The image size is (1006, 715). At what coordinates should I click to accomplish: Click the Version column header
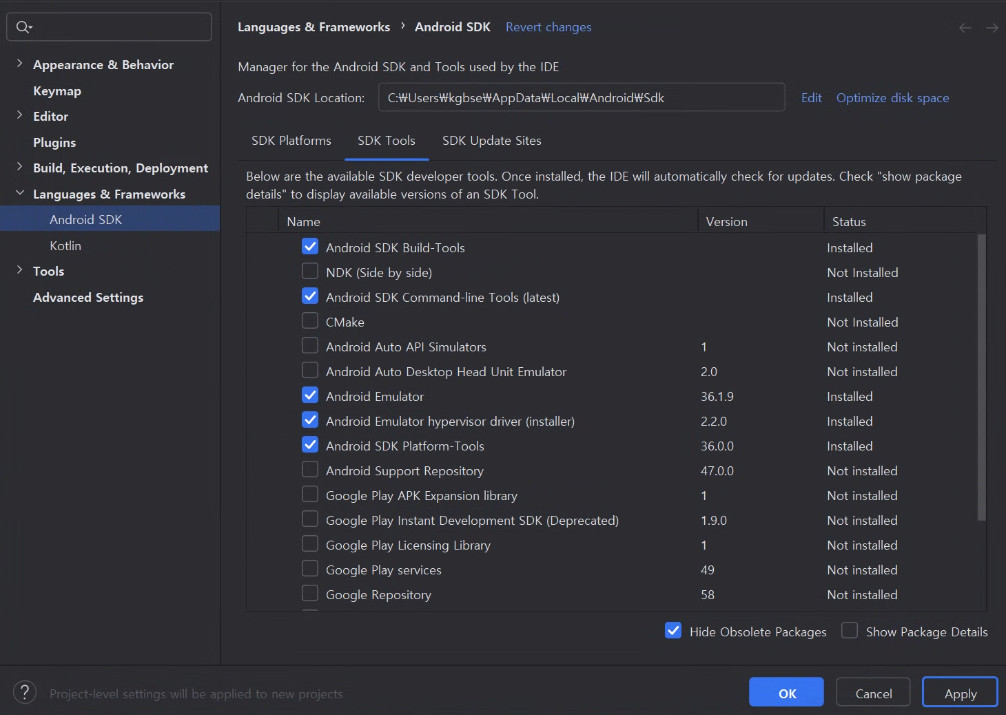coord(726,221)
